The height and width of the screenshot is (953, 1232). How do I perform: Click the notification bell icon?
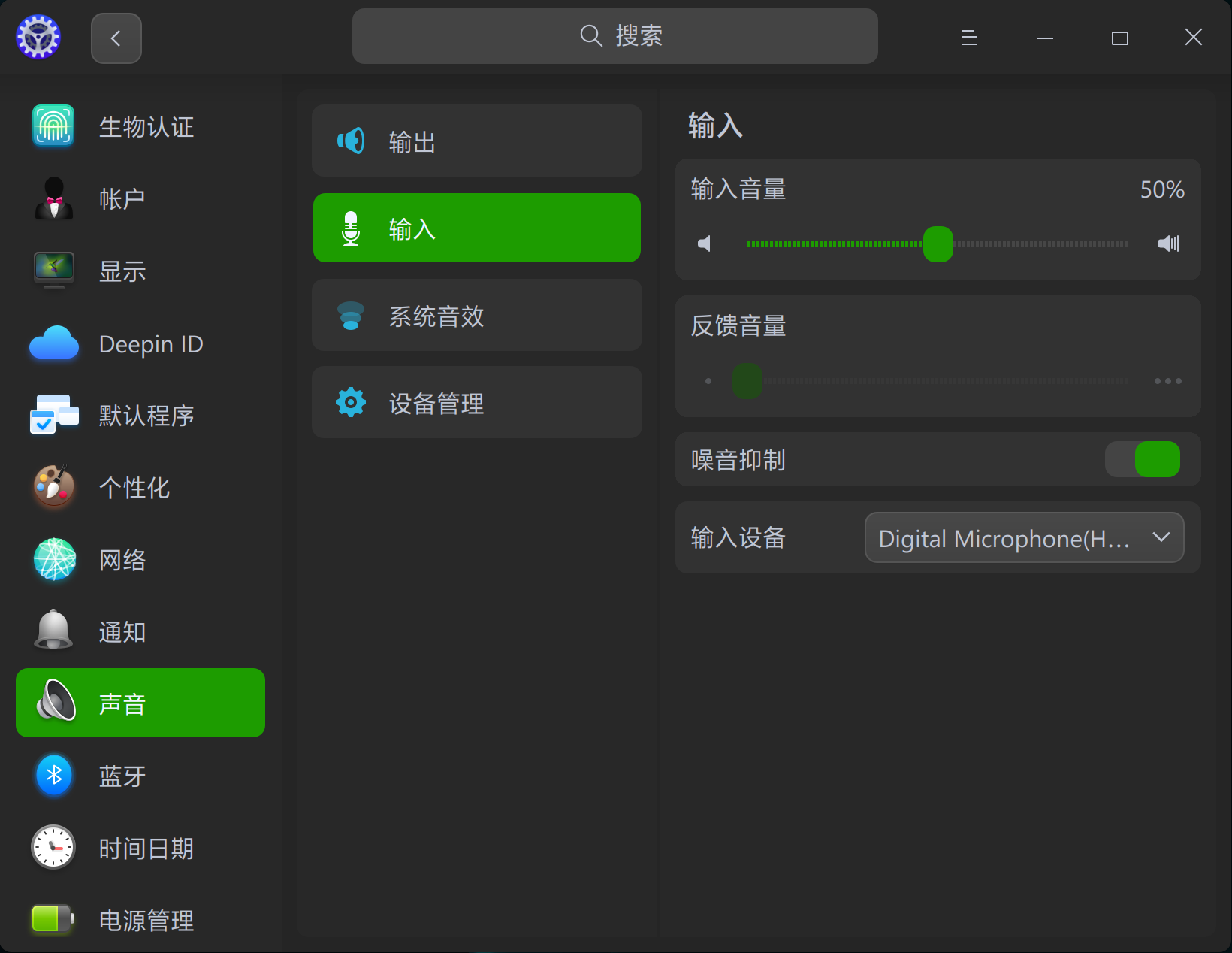coord(54,631)
